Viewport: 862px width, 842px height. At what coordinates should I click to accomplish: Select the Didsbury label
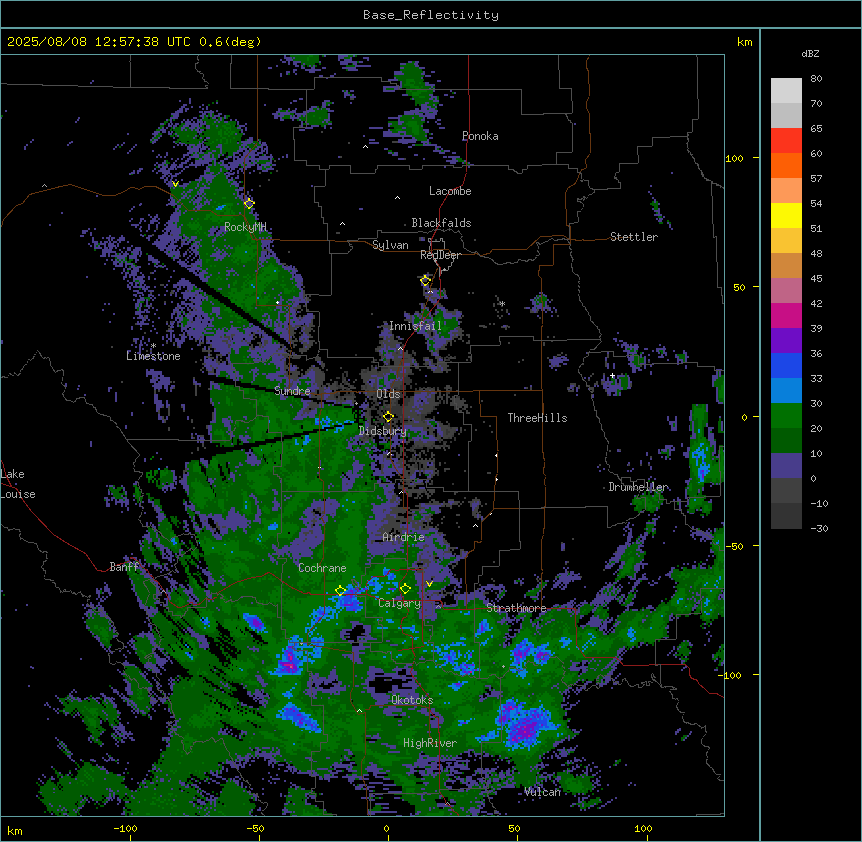coord(383,431)
